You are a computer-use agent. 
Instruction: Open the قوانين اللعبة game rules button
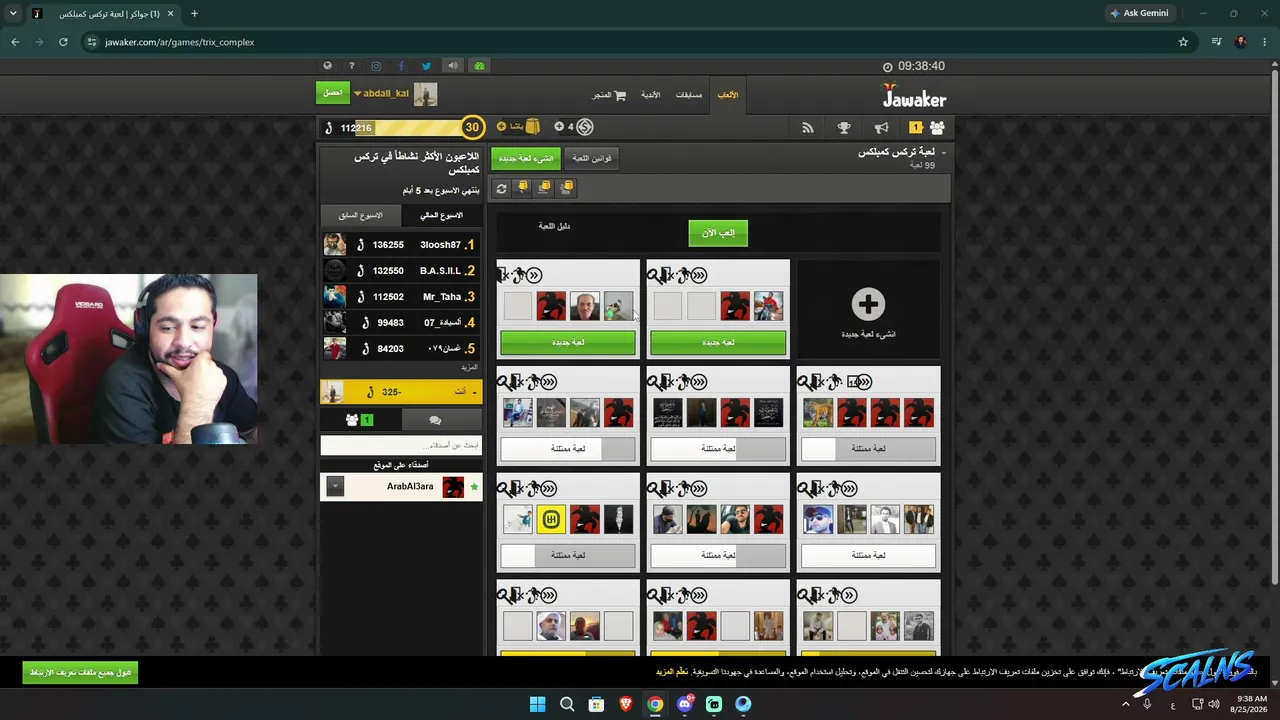[x=592, y=158]
